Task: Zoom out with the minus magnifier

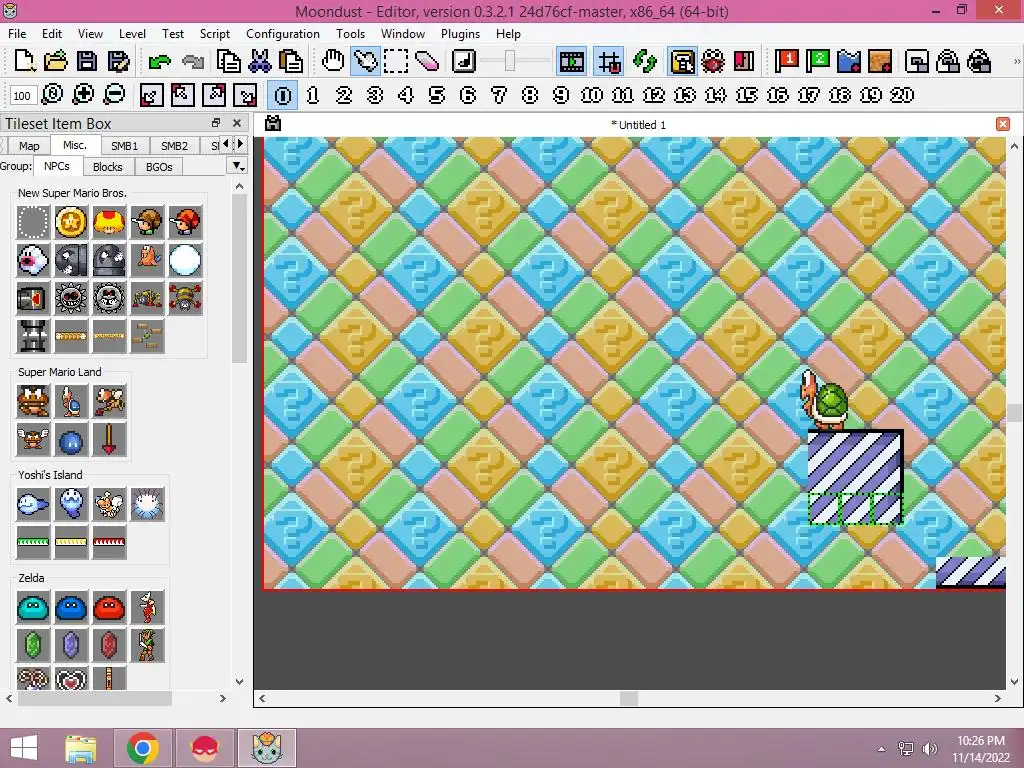Action: click(114, 95)
